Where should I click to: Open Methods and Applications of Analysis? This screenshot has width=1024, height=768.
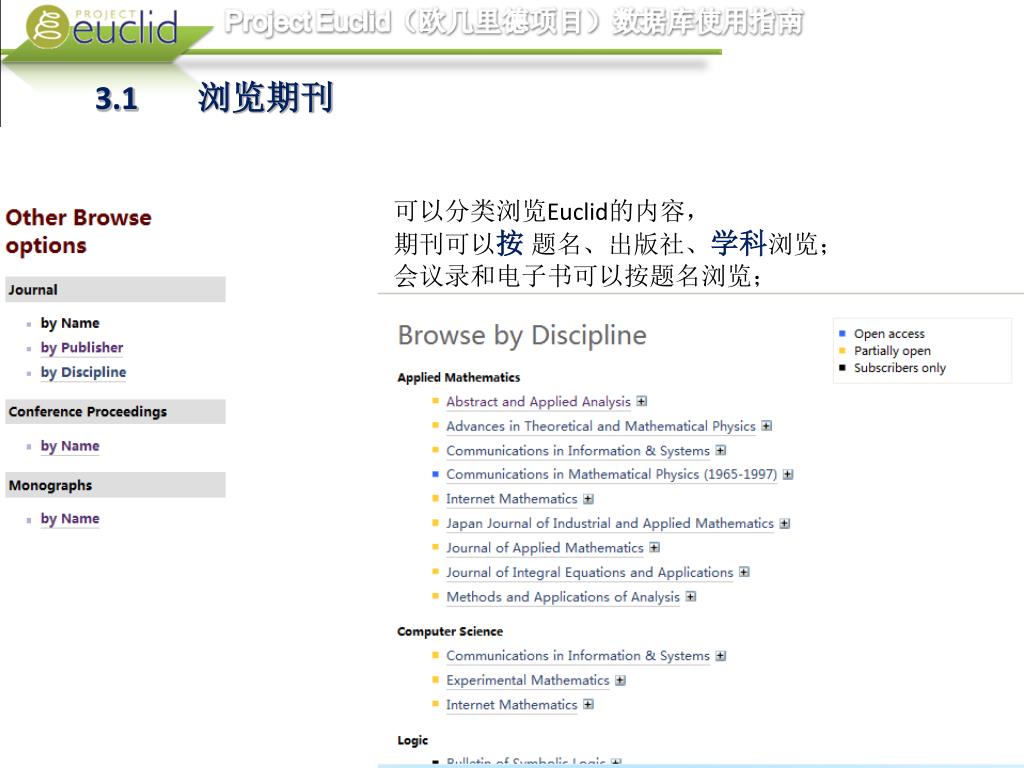[x=563, y=597]
